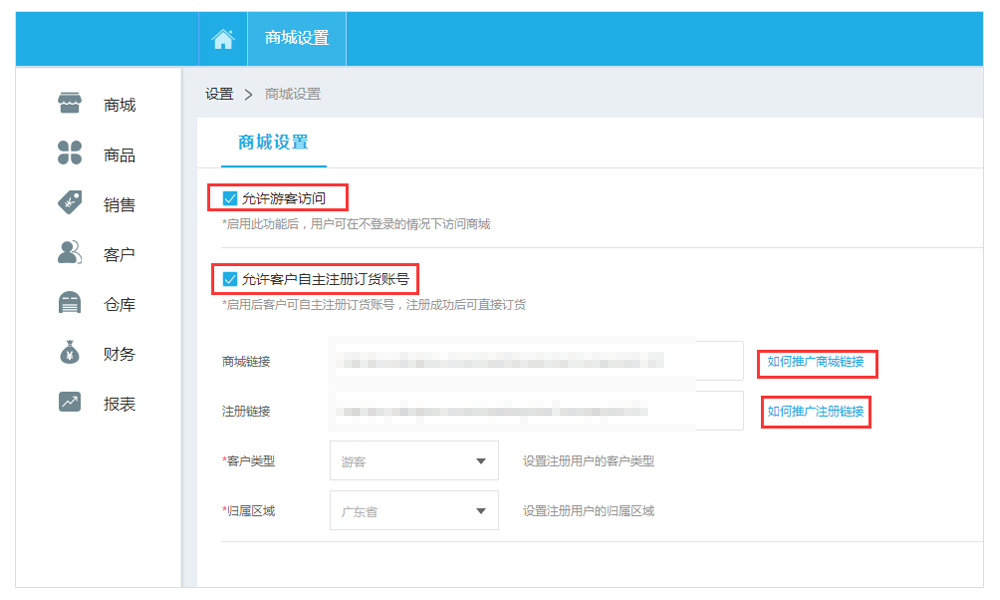The image size is (1000, 600).
Task: Expand the 客户类型 dropdown showing 游客
Action: [413, 461]
